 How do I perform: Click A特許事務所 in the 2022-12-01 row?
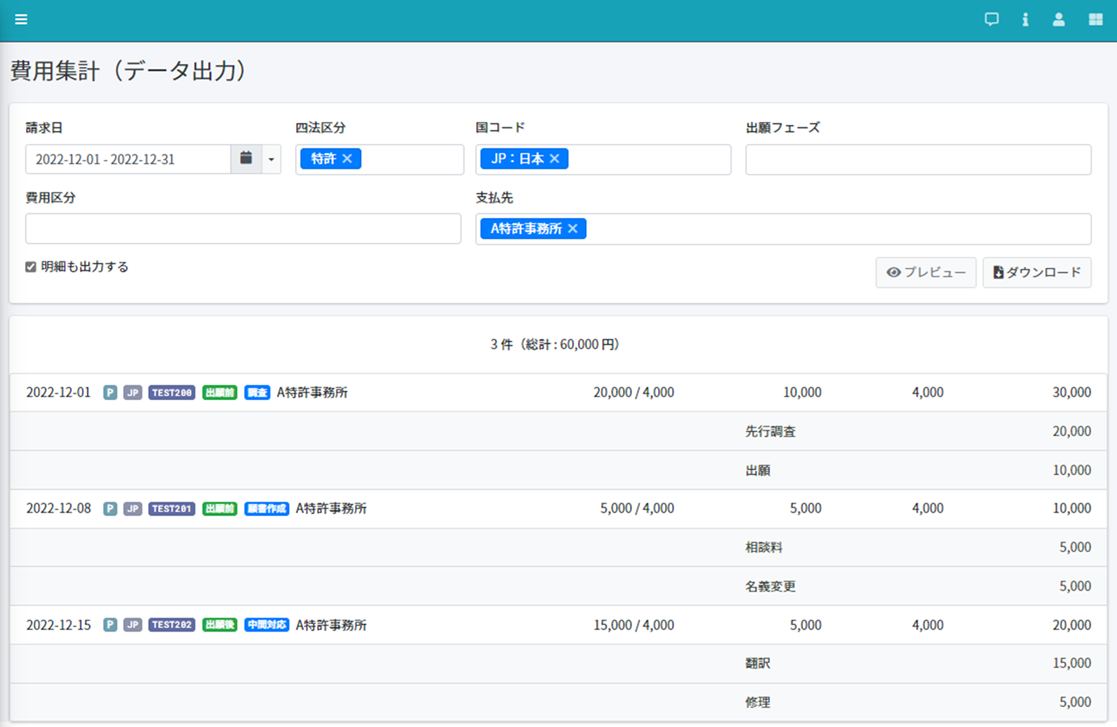point(312,392)
